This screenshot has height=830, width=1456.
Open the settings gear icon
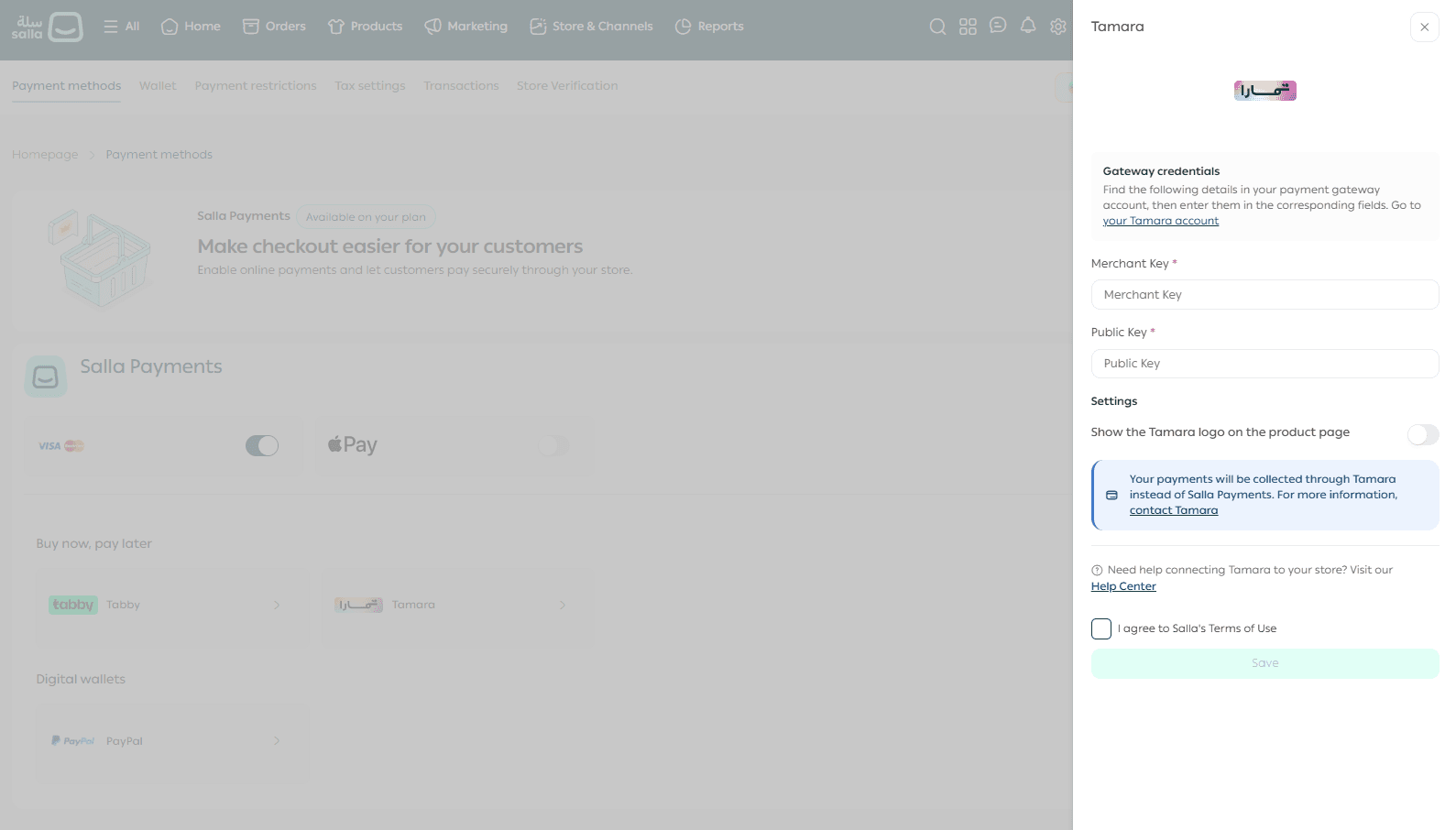click(1058, 27)
